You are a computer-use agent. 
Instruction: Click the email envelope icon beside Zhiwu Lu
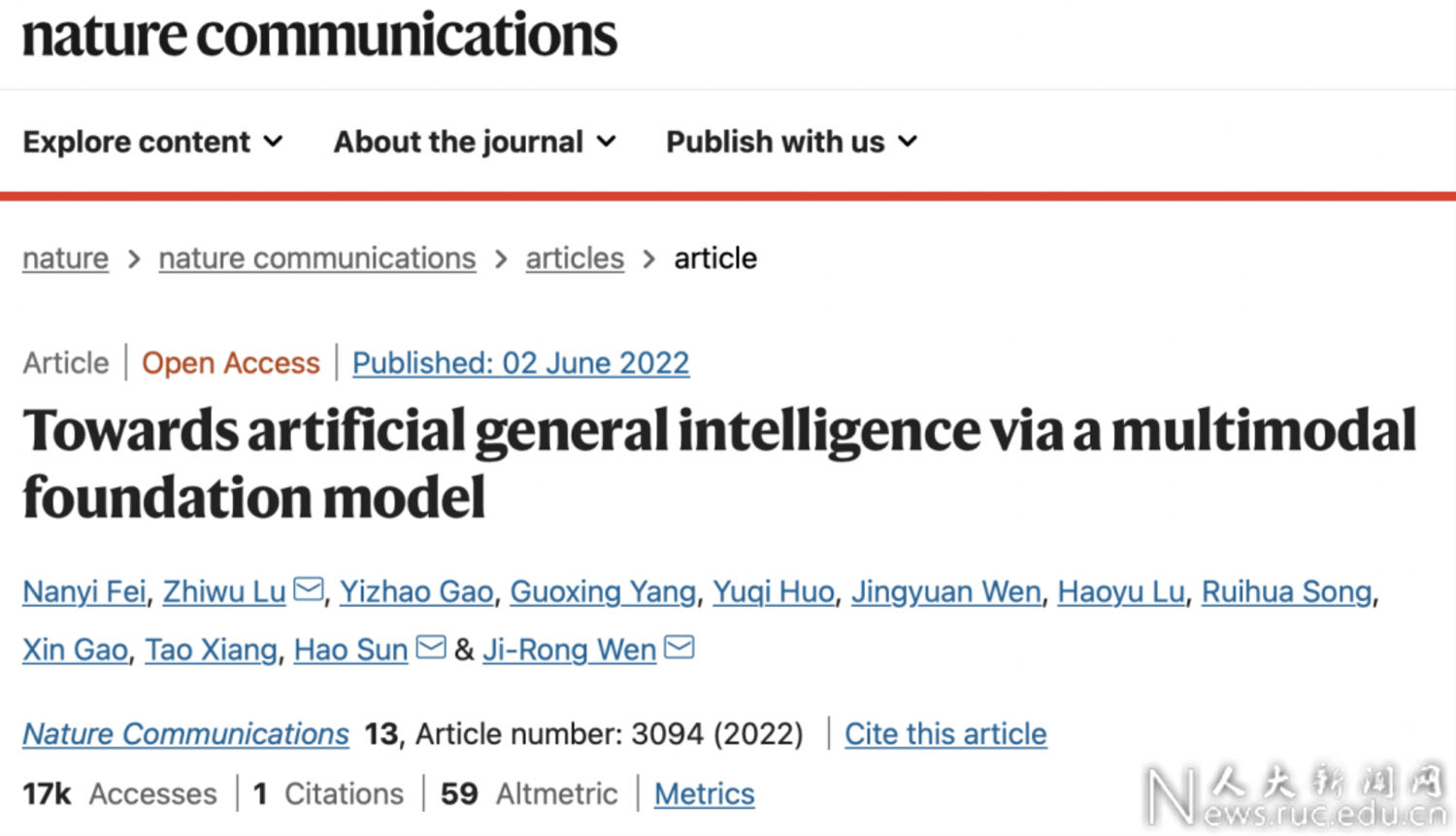[x=309, y=588]
